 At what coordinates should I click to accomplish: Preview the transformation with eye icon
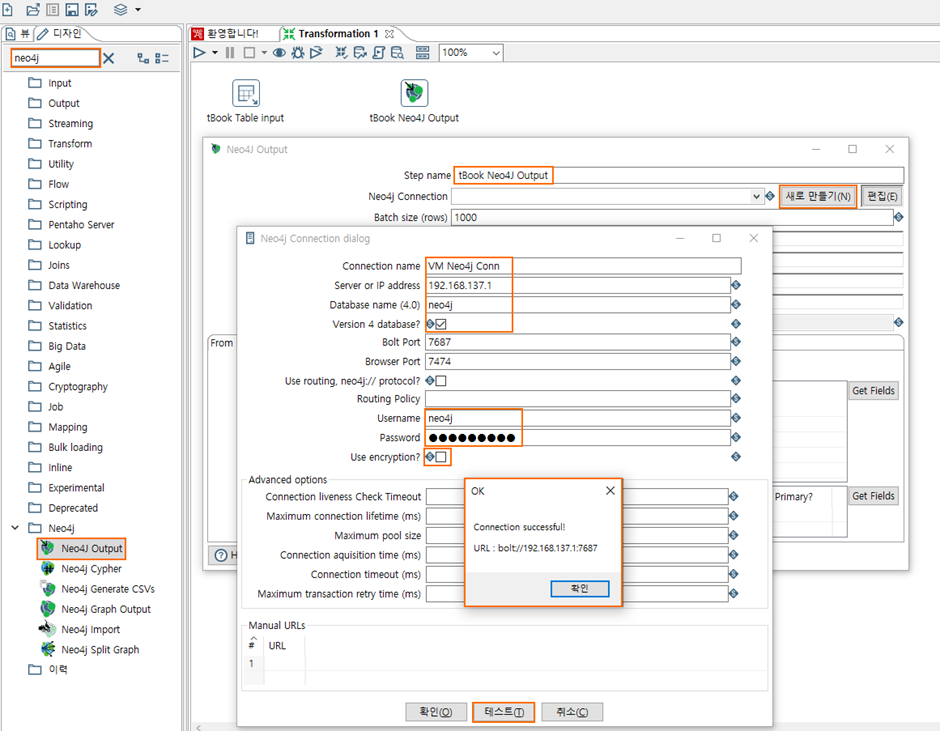[x=279, y=53]
